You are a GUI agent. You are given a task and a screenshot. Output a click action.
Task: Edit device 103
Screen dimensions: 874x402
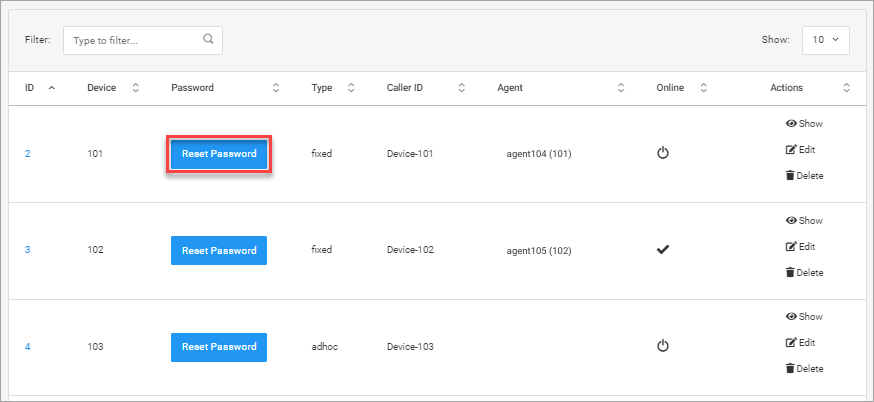(x=800, y=342)
